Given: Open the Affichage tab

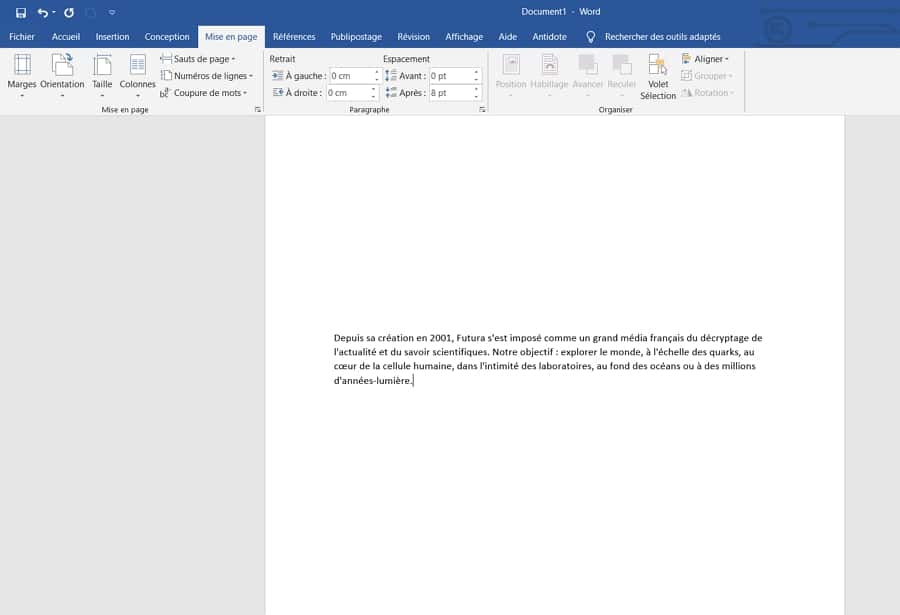Looking at the screenshot, I should pyautogui.click(x=464, y=36).
